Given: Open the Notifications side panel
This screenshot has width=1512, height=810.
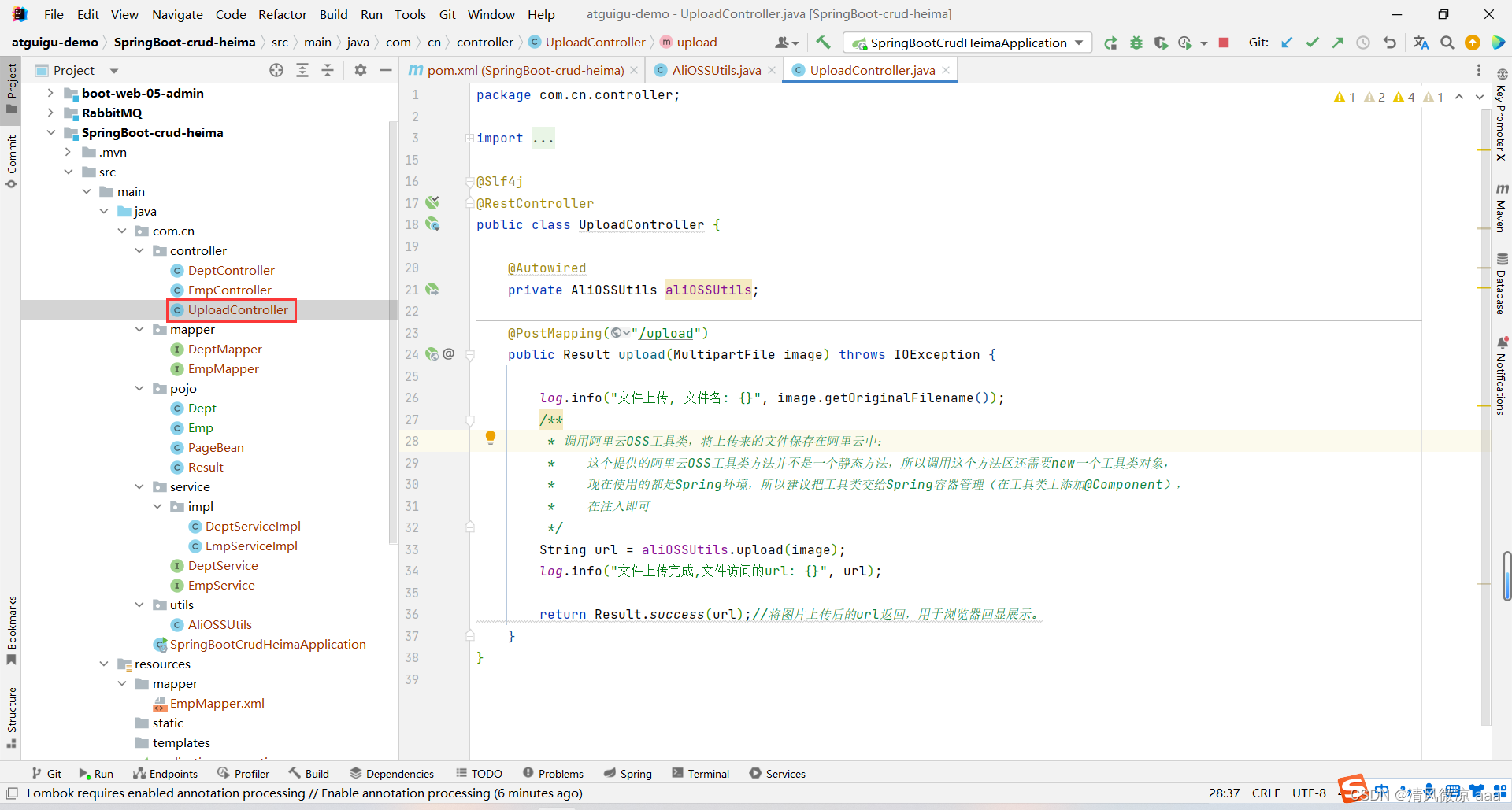Looking at the screenshot, I should [1502, 375].
